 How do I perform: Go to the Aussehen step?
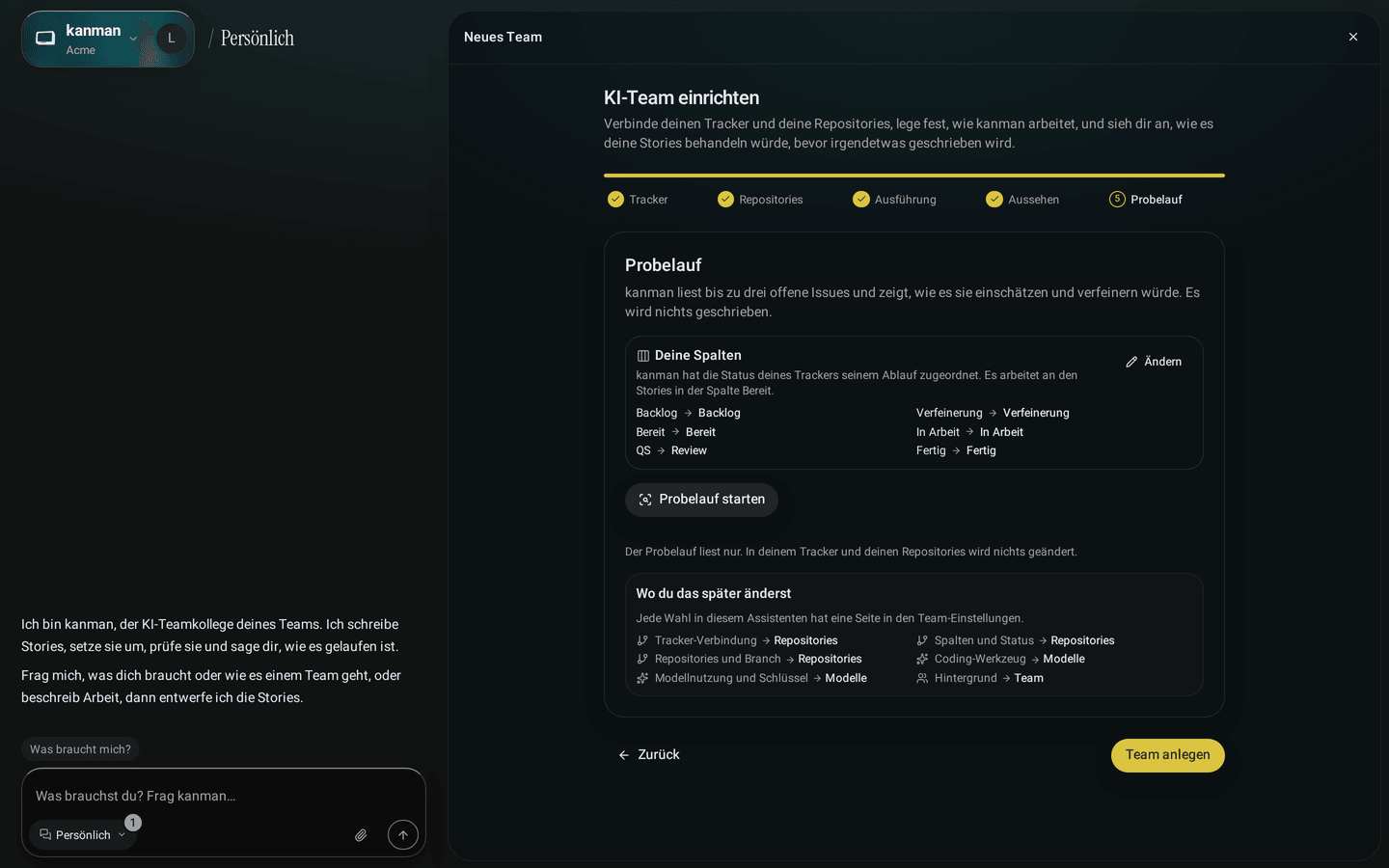(1022, 200)
